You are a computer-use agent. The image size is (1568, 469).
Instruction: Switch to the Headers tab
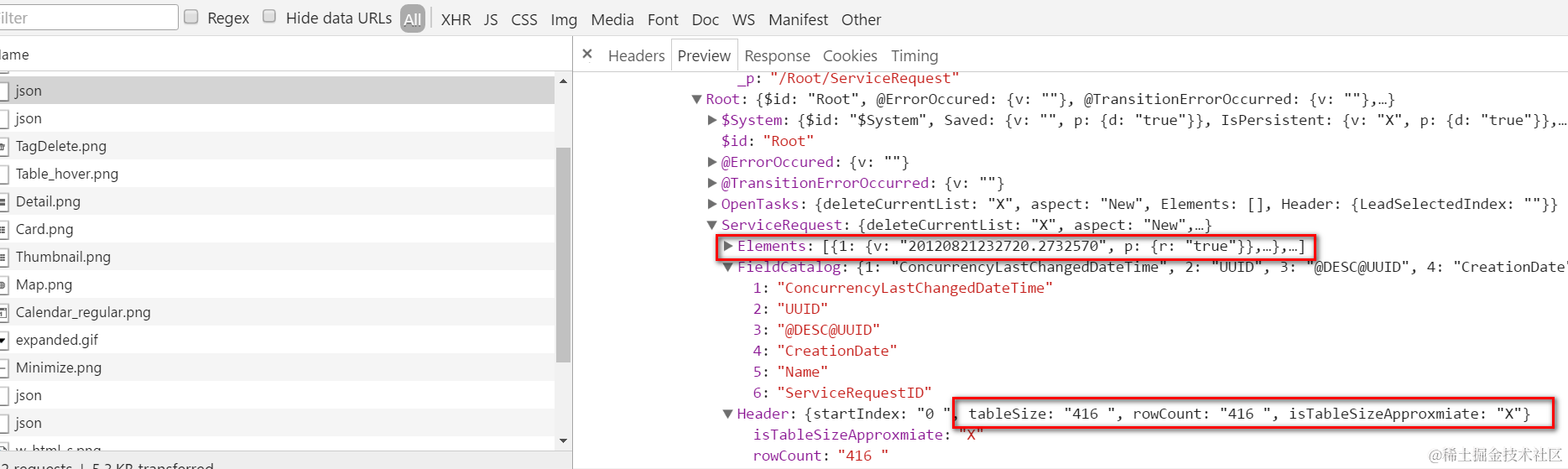pyautogui.click(x=636, y=55)
